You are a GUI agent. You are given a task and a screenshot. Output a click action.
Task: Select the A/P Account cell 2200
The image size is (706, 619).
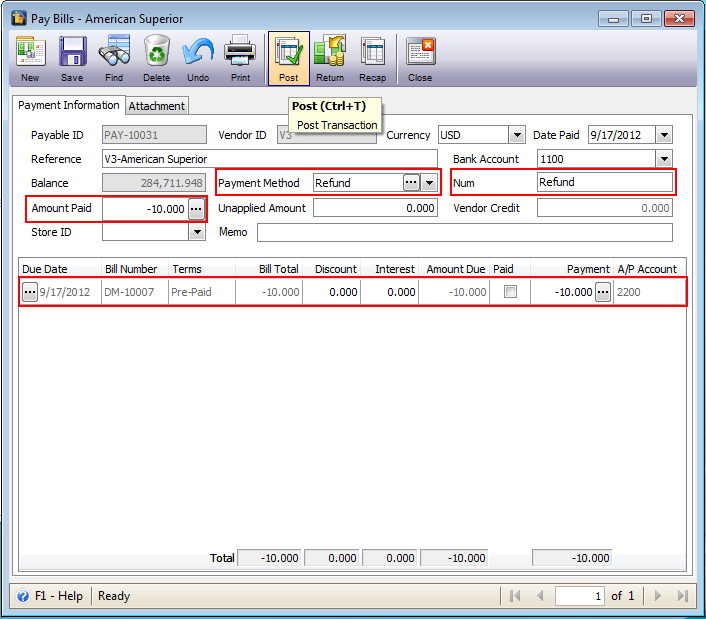pos(650,292)
